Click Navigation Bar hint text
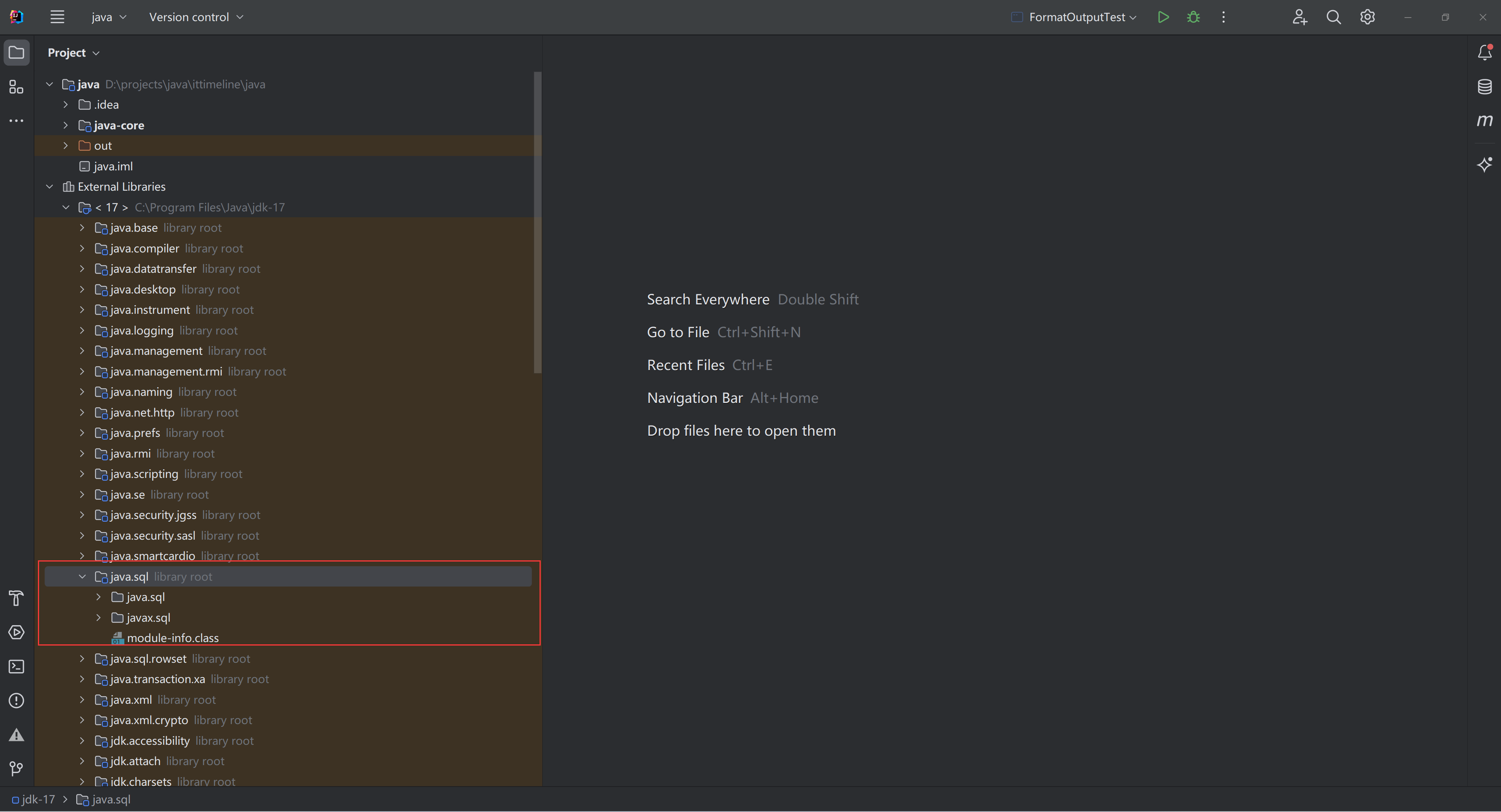This screenshot has height=812, width=1501. pyautogui.click(x=694, y=398)
